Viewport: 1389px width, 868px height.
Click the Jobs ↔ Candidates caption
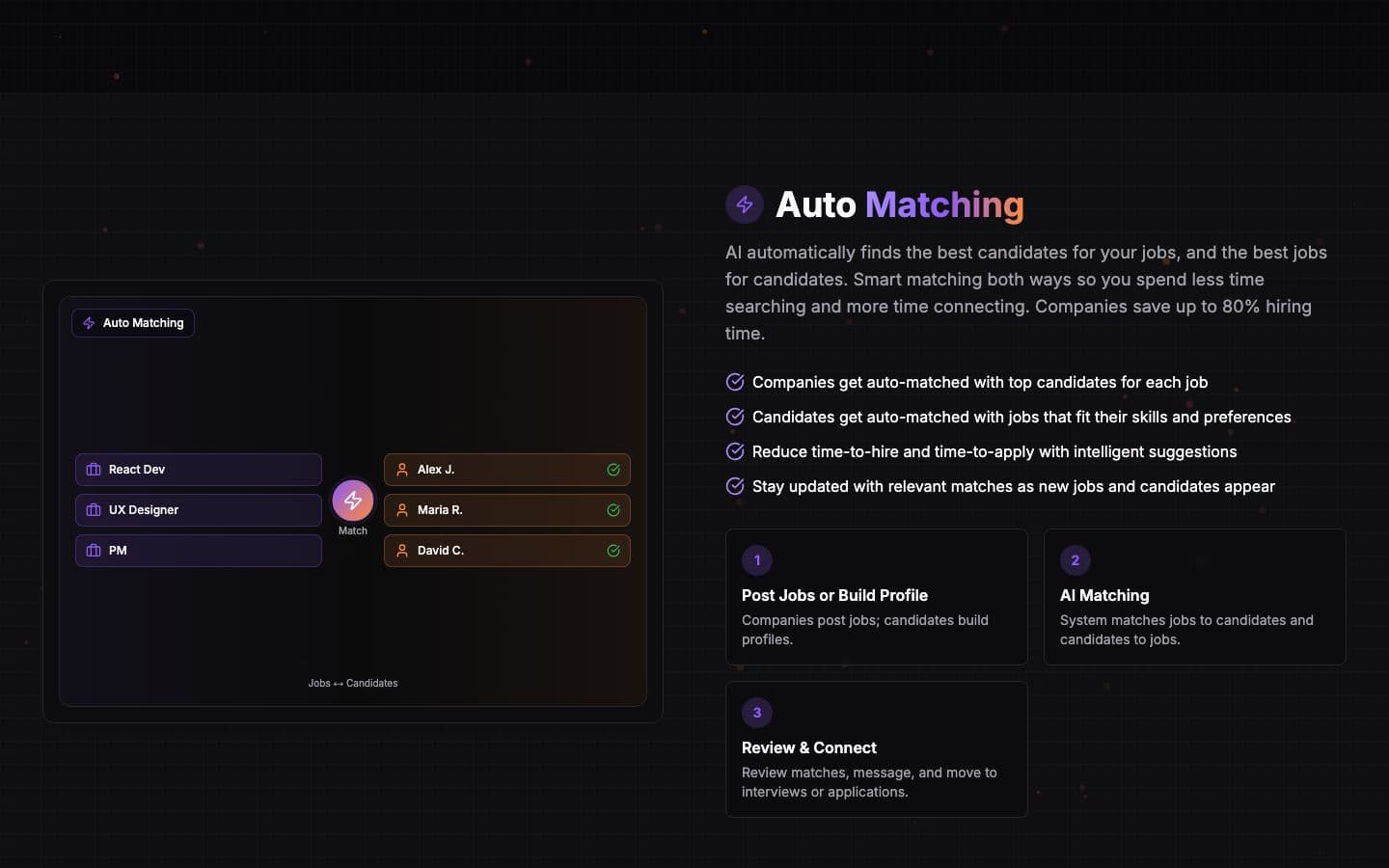353,683
